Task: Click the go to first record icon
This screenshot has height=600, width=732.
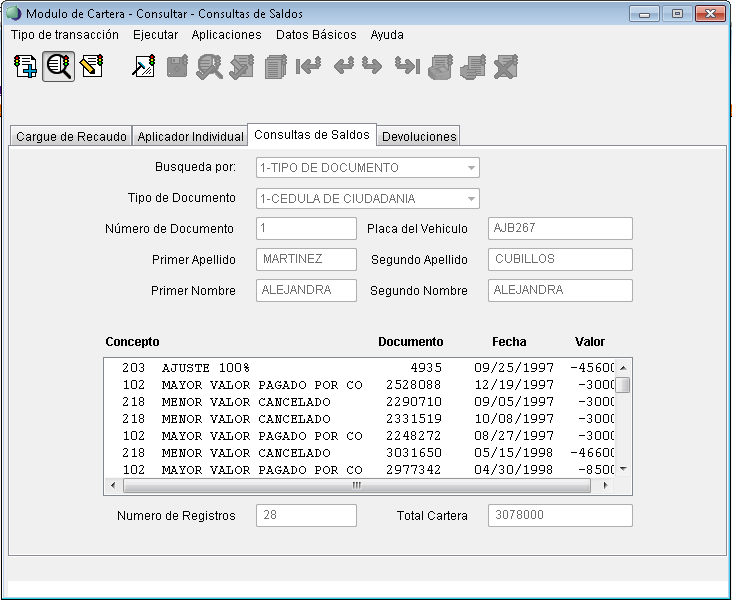Action: (x=308, y=67)
